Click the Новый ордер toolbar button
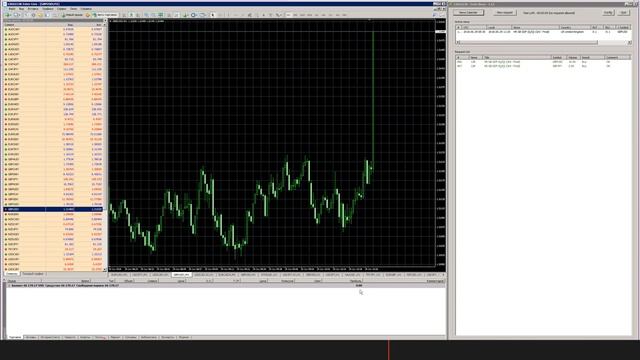640x360 pixels. pyautogui.click(x=72, y=15)
